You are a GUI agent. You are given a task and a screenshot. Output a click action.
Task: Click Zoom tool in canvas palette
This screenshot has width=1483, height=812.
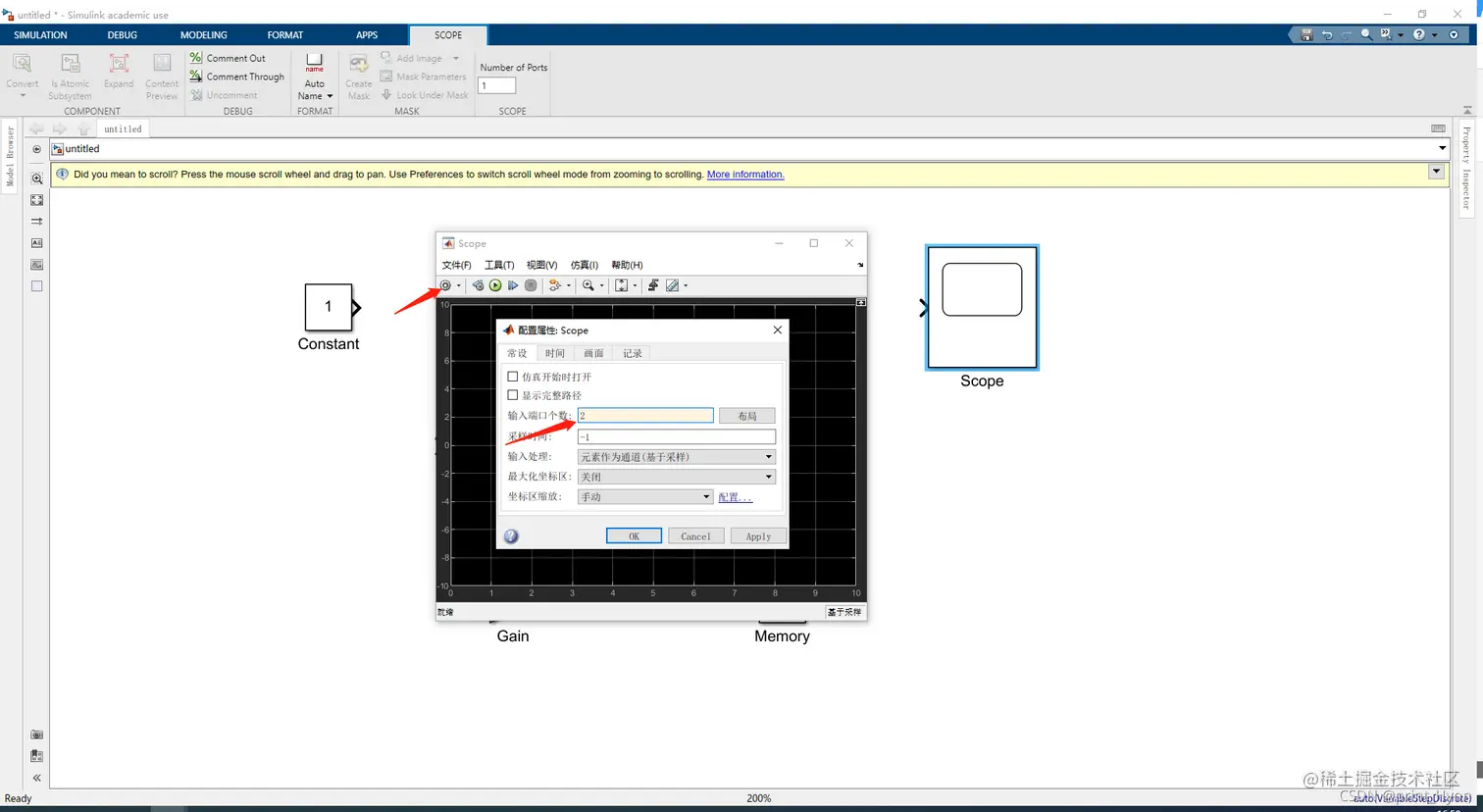pos(36,178)
